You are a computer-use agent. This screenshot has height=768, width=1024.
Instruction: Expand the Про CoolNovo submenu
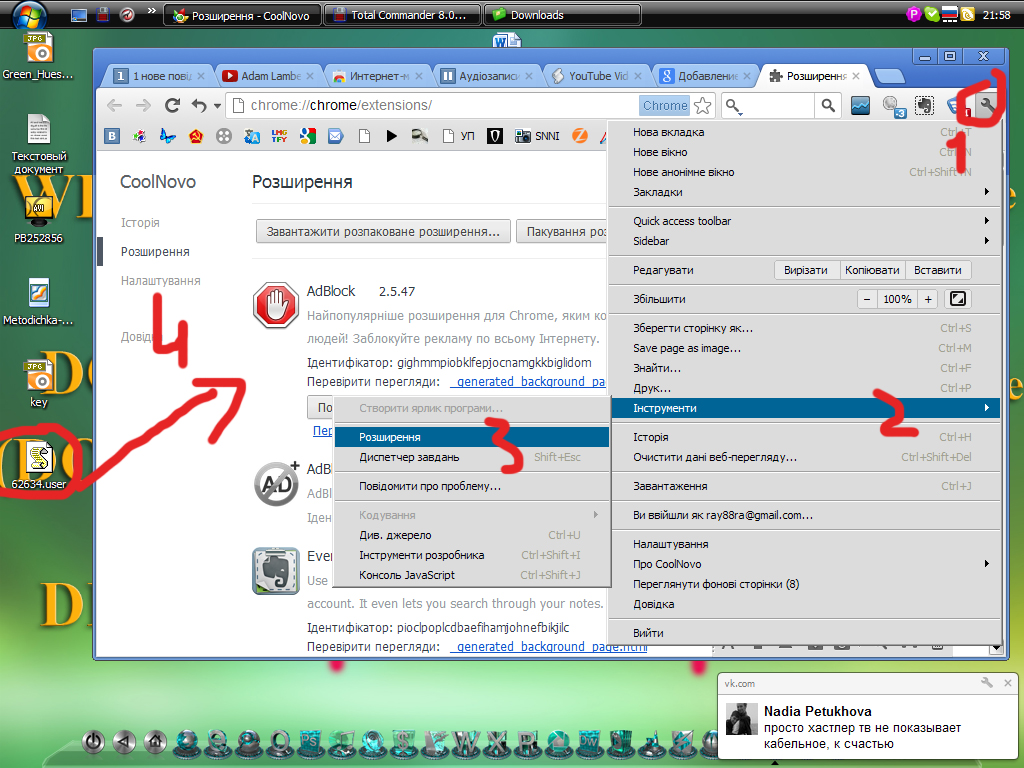click(805, 564)
